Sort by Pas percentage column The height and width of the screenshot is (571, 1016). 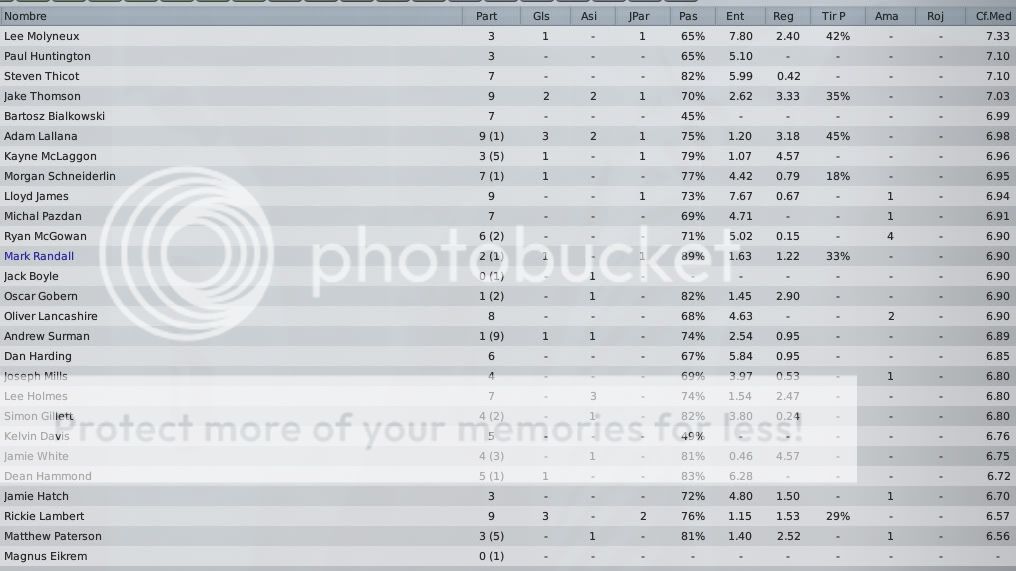pos(688,16)
